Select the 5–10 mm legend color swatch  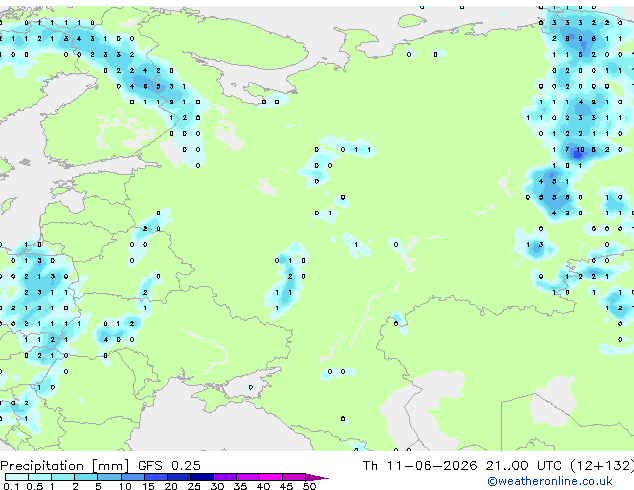click(x=109, y=477)
